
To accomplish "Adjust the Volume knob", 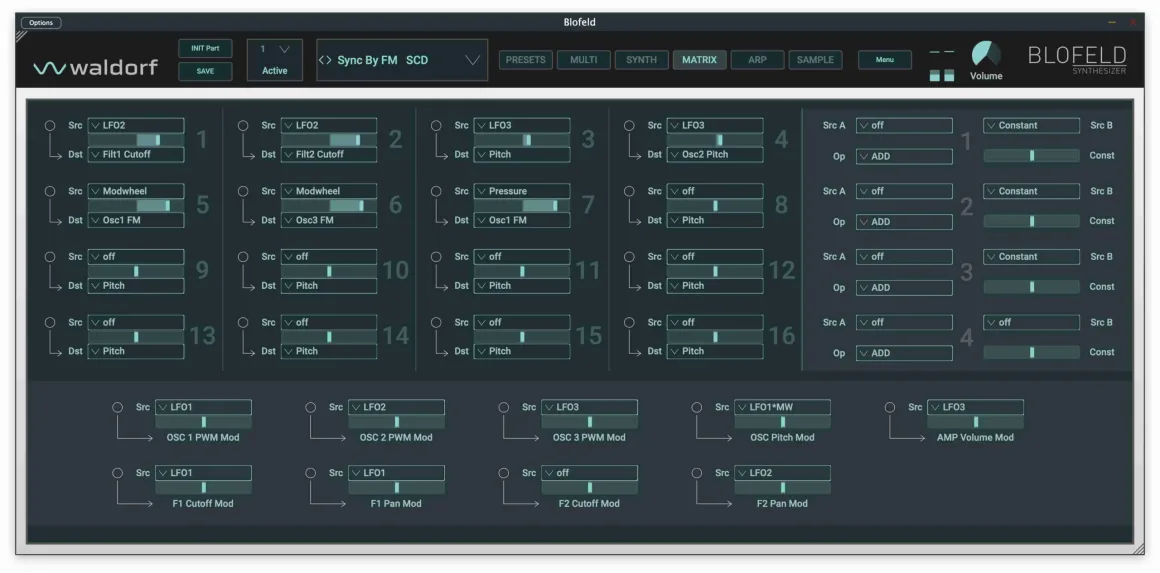I will 985,54.
